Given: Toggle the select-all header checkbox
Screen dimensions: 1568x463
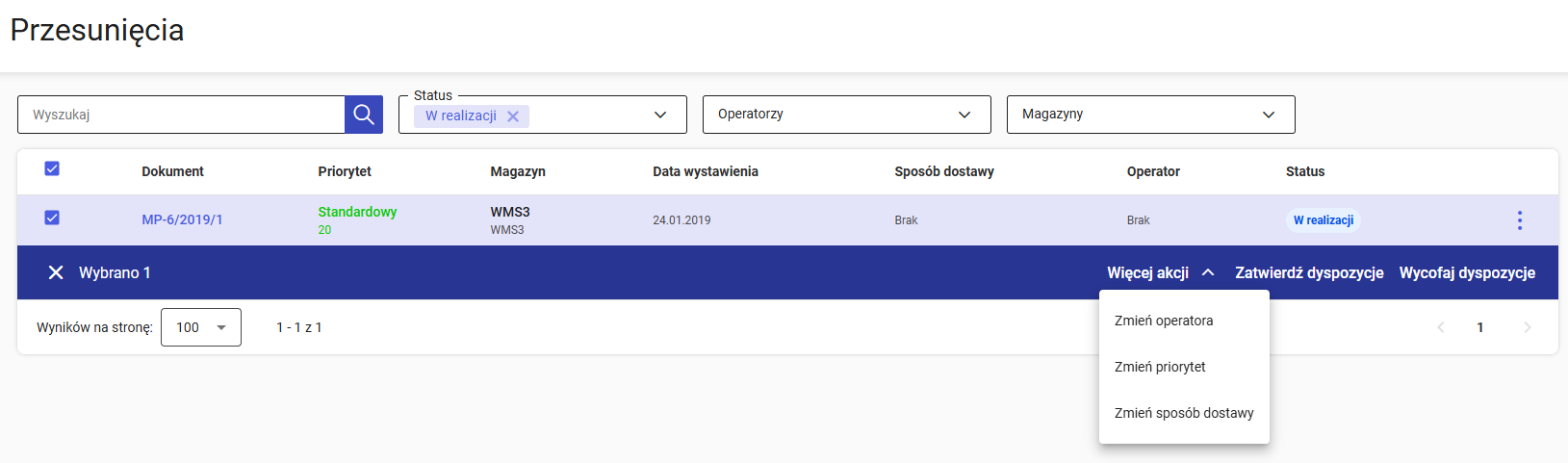Looking at the screenshot, I should click(x=52, y=169).
